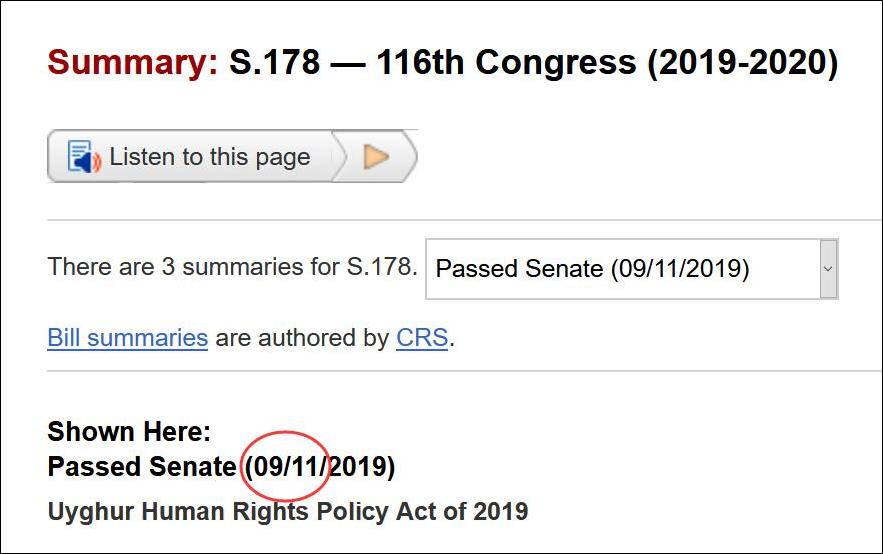Click the There are 3 summaries text
The width and height of the screenshot is (883, 554).
[232, 268]
